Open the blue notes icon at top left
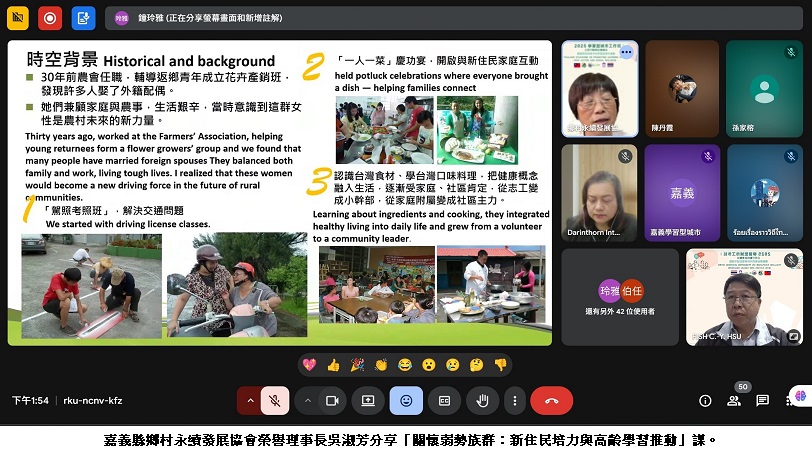The width and height of the screenshot is (812, 455). 83,18
